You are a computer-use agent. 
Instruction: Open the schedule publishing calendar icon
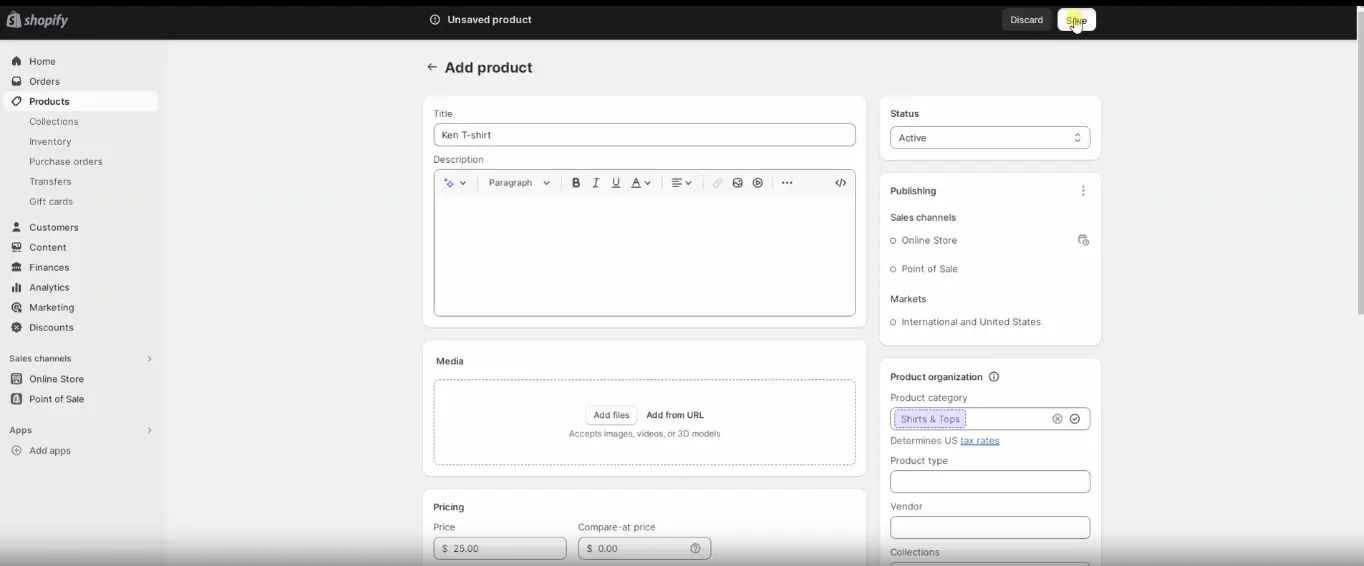[1082, 240]
